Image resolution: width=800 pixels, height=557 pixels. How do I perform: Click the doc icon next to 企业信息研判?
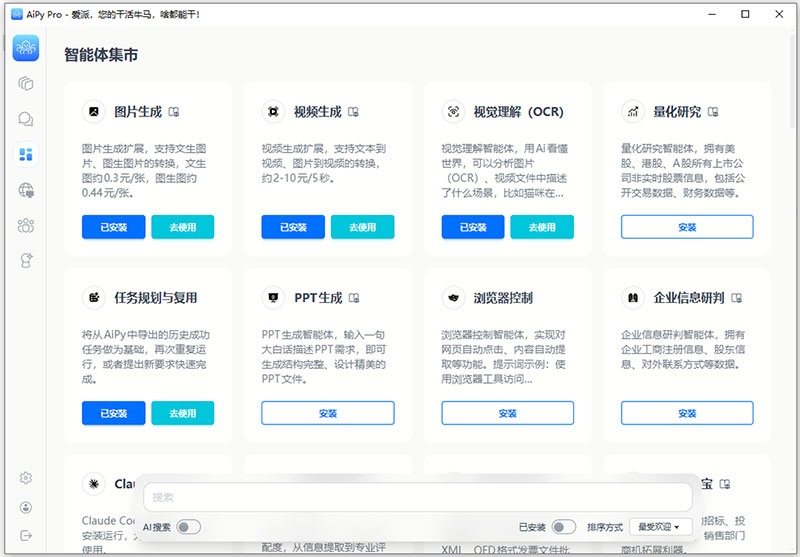[737, 297]
